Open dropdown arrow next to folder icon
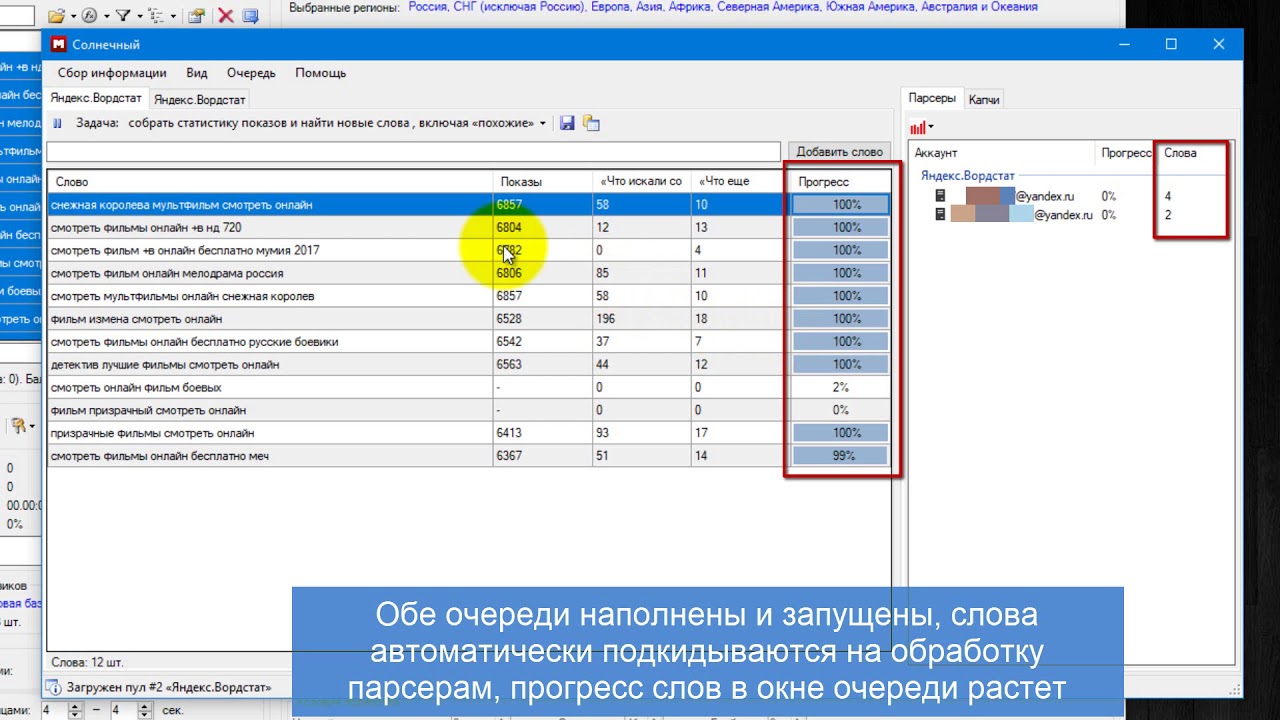 tap(73, 17)
